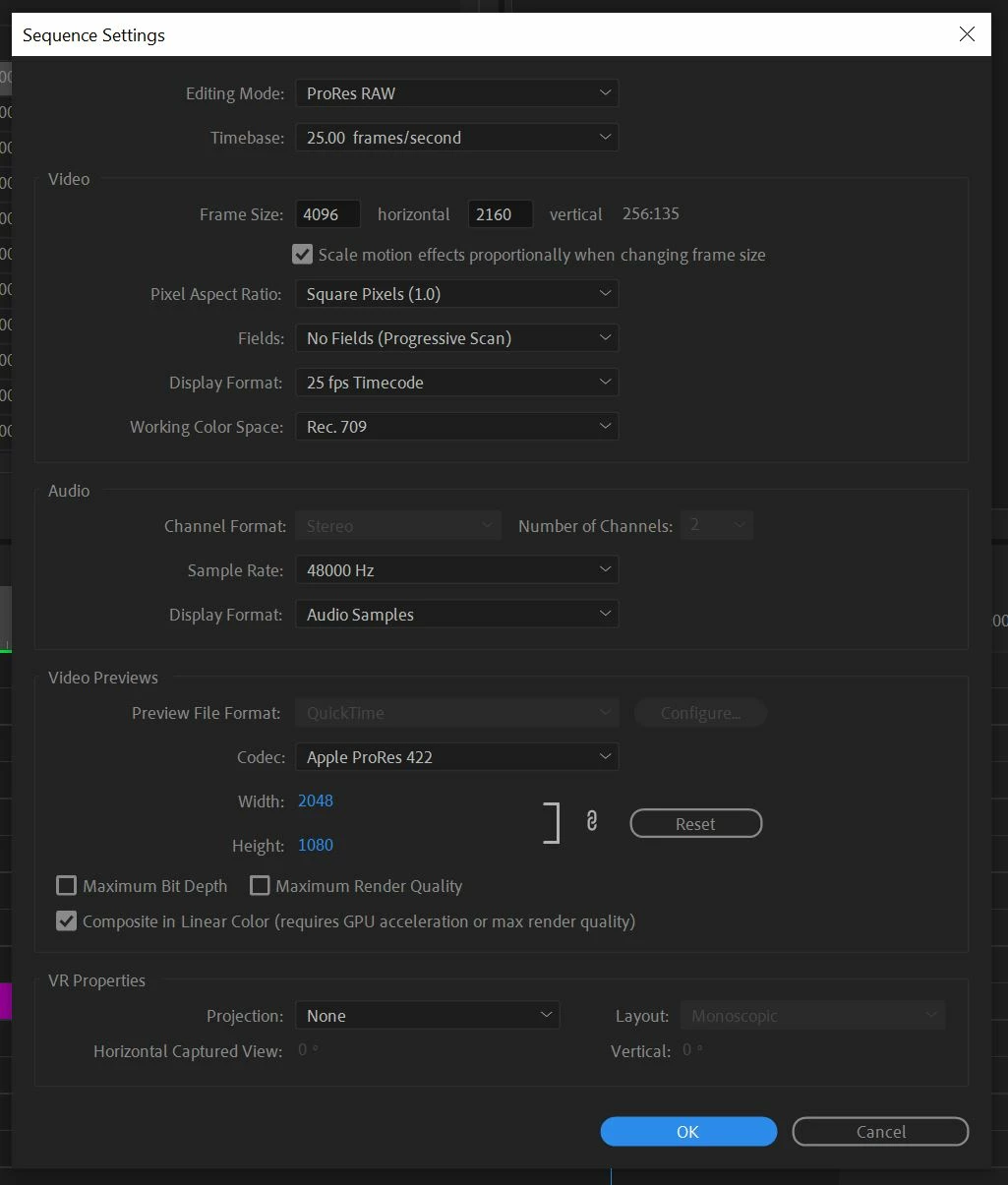Image resolution: width=1008 pixels, height=1185 pixels.
Task: Click the horizontal frame size field 4096
Action: point(327,214)
